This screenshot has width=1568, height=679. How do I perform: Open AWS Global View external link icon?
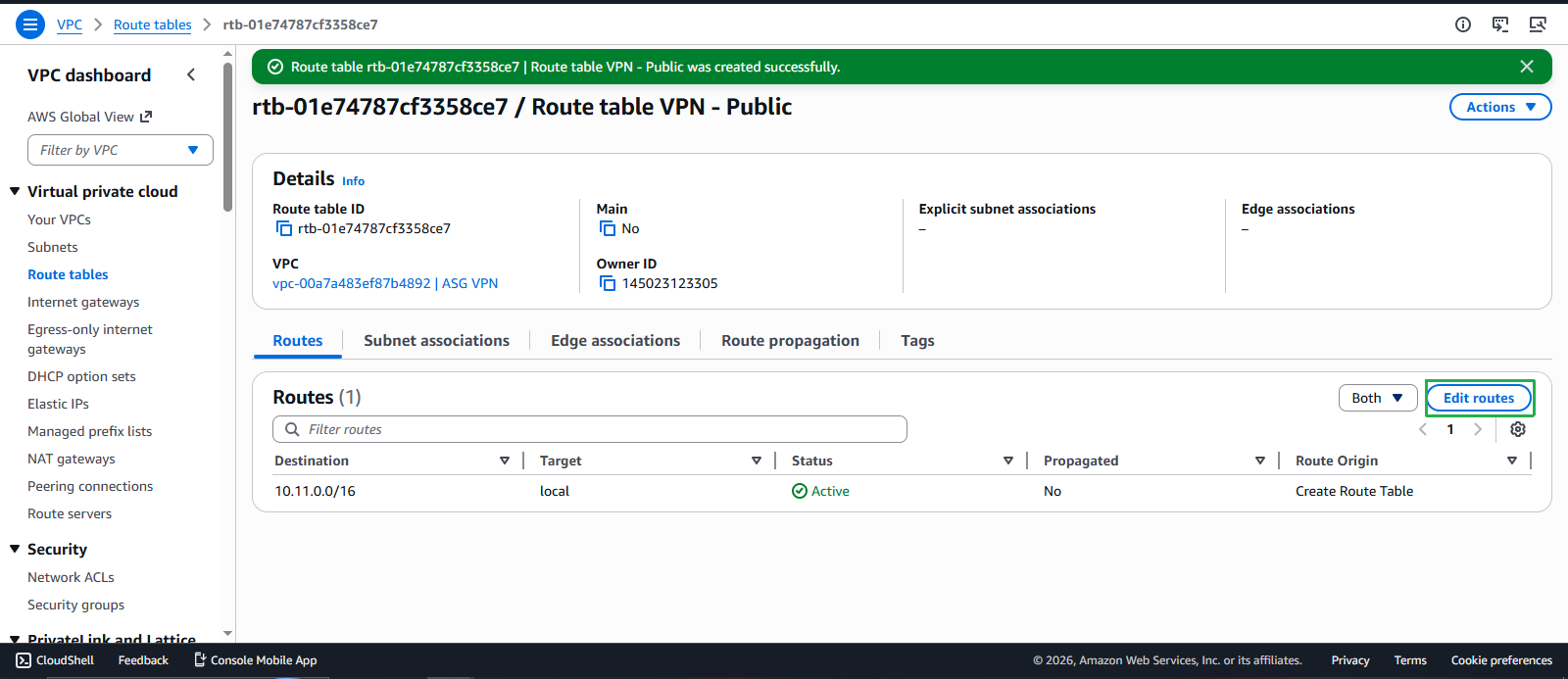click(x=146, y=117)
